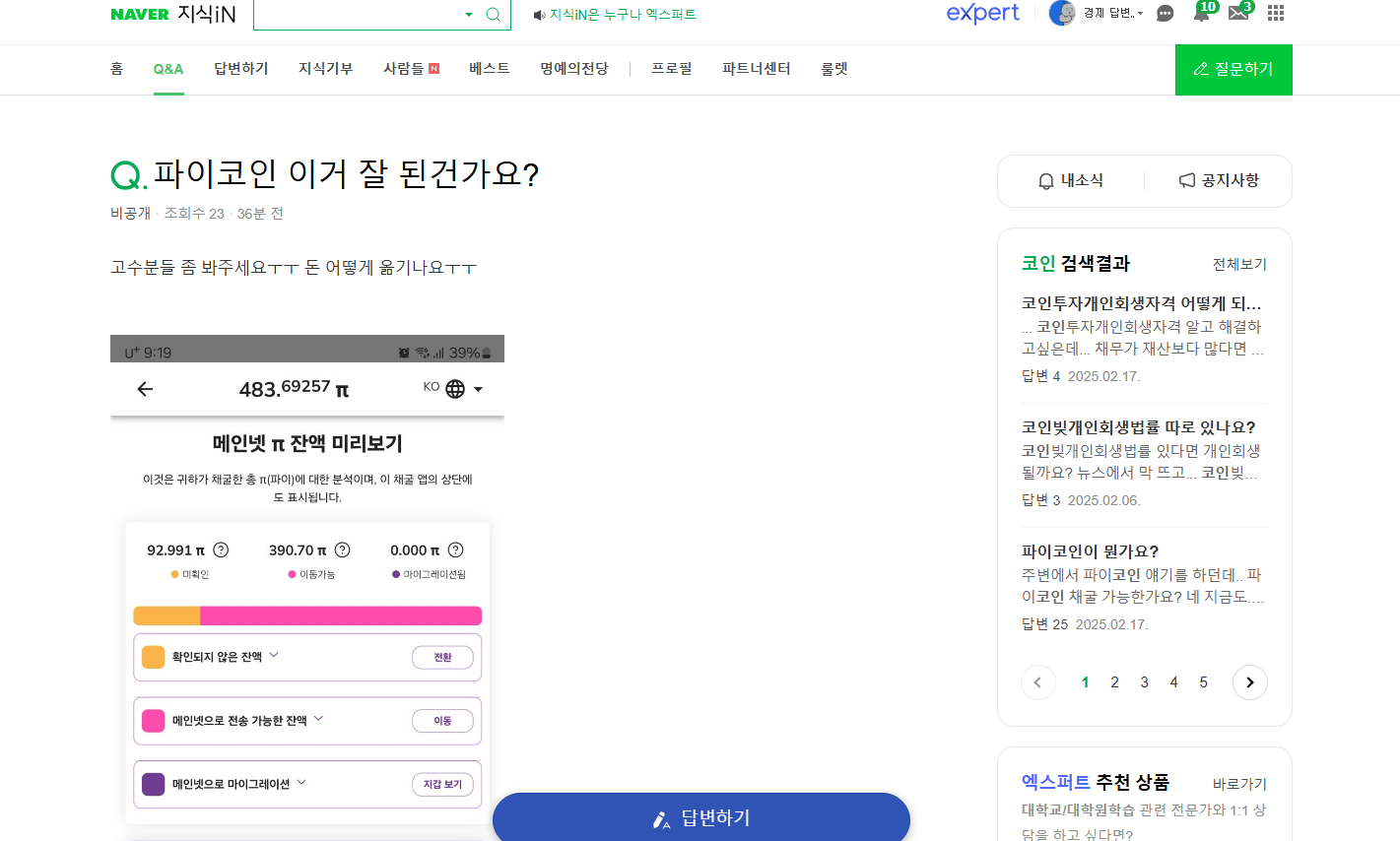Click the 483.69257 π balance text

294,388
